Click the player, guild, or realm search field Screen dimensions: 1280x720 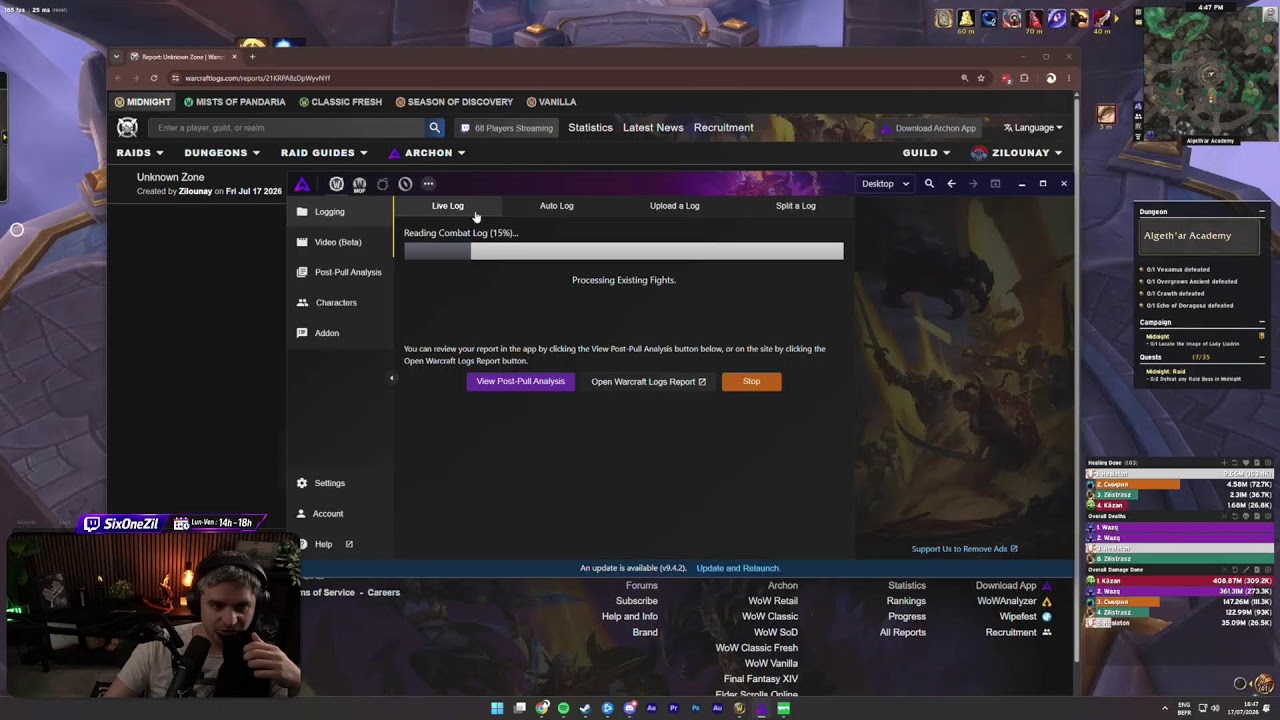click(x=287, y=128)
